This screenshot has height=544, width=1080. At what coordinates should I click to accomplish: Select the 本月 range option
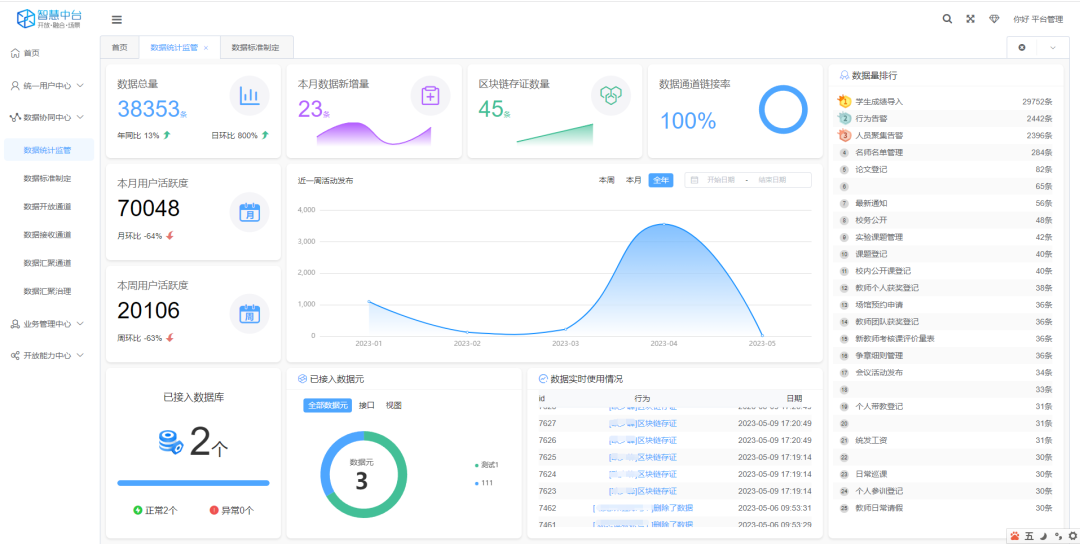point(633,180)
